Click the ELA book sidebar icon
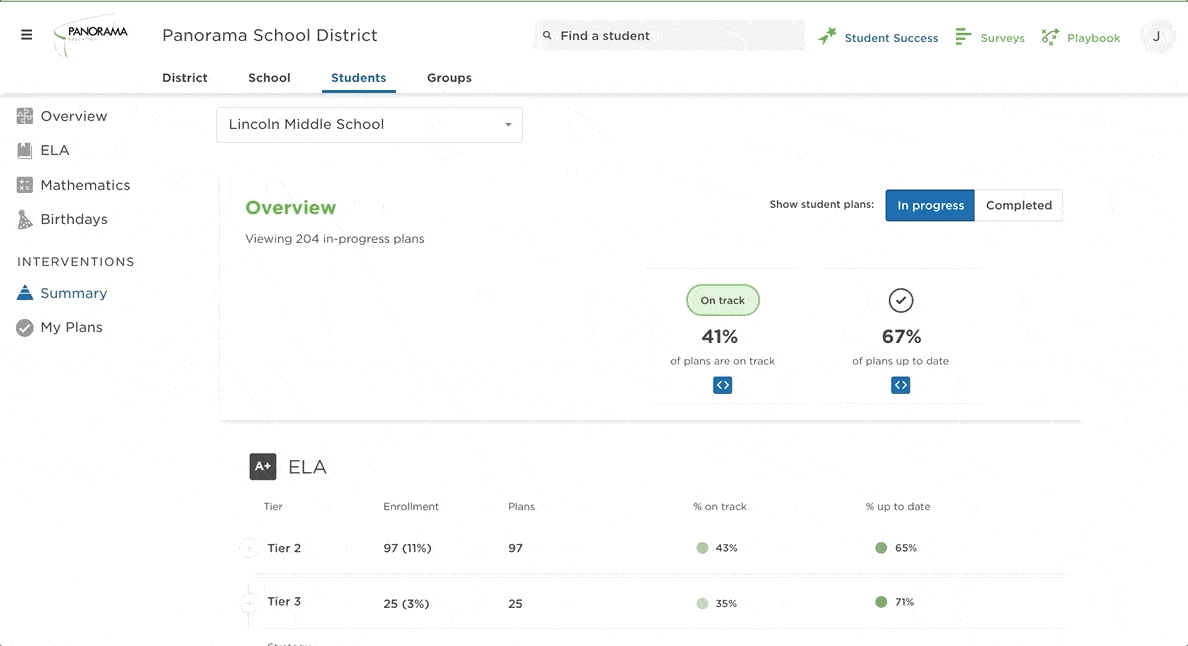The width and height of the screenshot is (1188, 646). (25, 150)
